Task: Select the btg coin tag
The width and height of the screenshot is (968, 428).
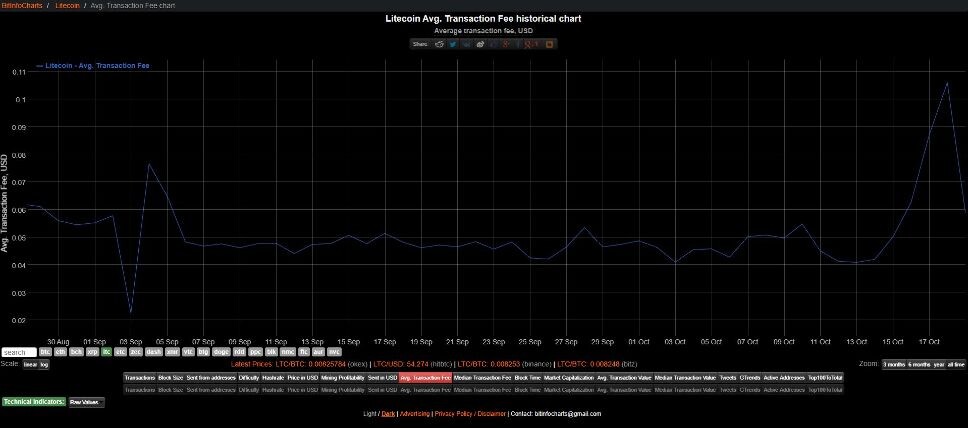Action: [203, 352]
